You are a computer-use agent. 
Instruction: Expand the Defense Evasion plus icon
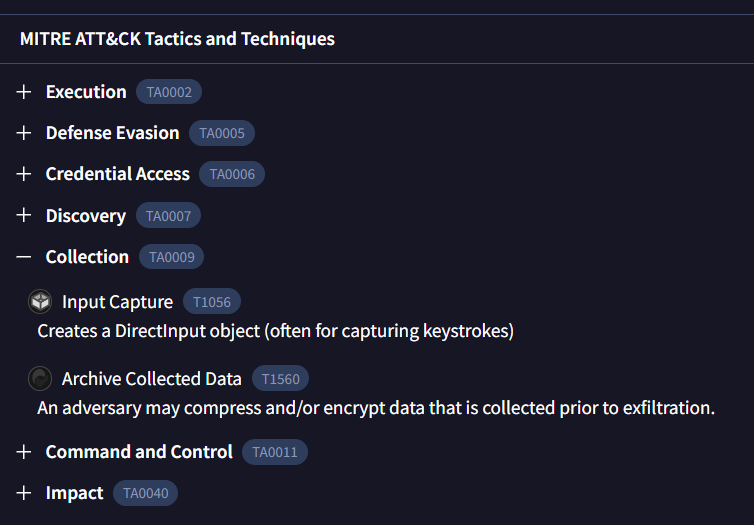25,133
